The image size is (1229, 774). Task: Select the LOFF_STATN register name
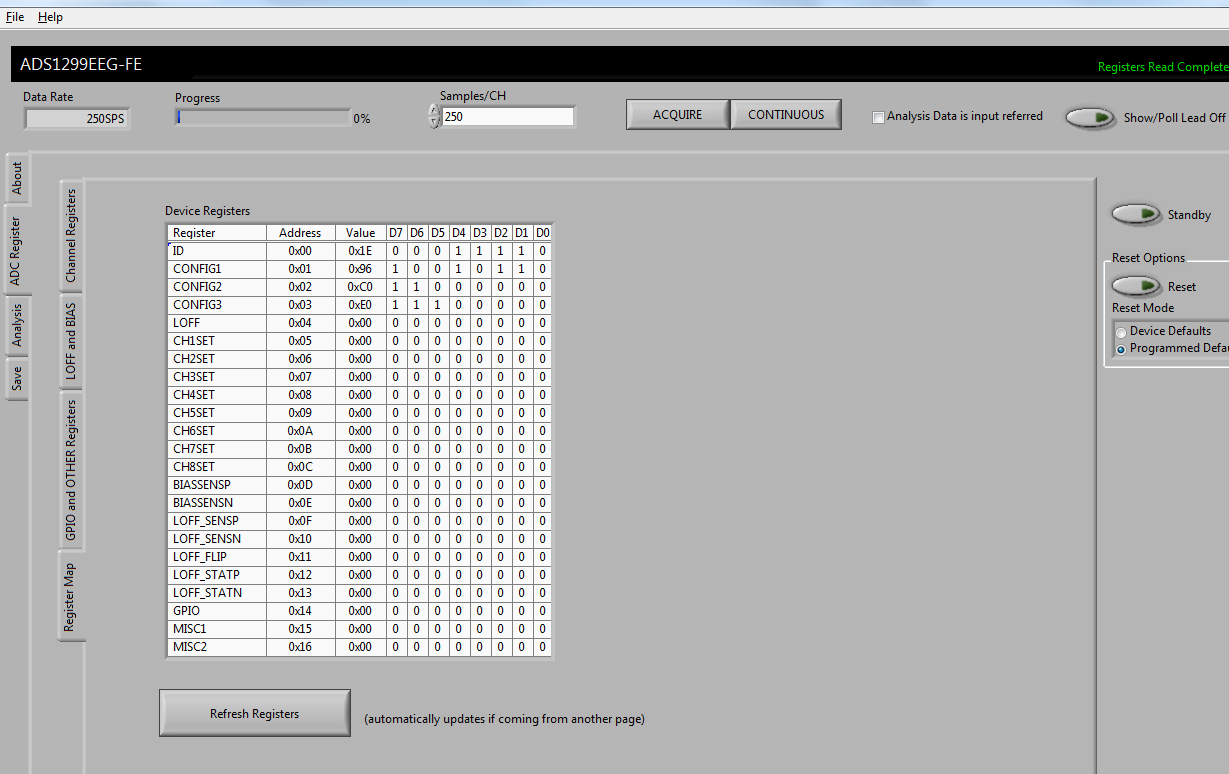[x=207, y=593]
